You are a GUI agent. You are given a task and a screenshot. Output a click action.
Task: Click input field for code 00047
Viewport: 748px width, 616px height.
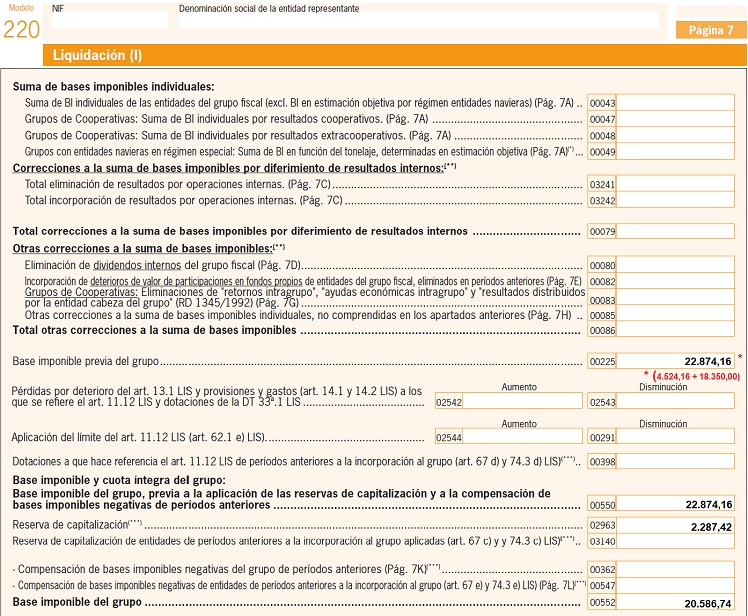(x=675, y=119)
